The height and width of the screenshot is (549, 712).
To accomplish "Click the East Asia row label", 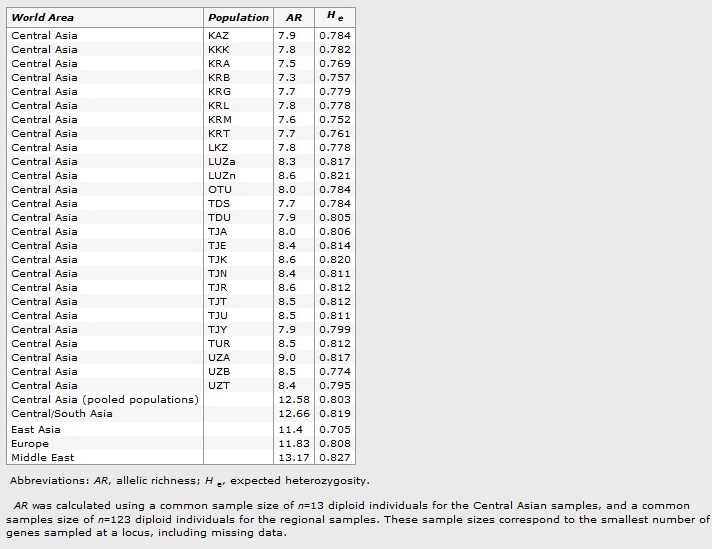I will pos(35,430).
